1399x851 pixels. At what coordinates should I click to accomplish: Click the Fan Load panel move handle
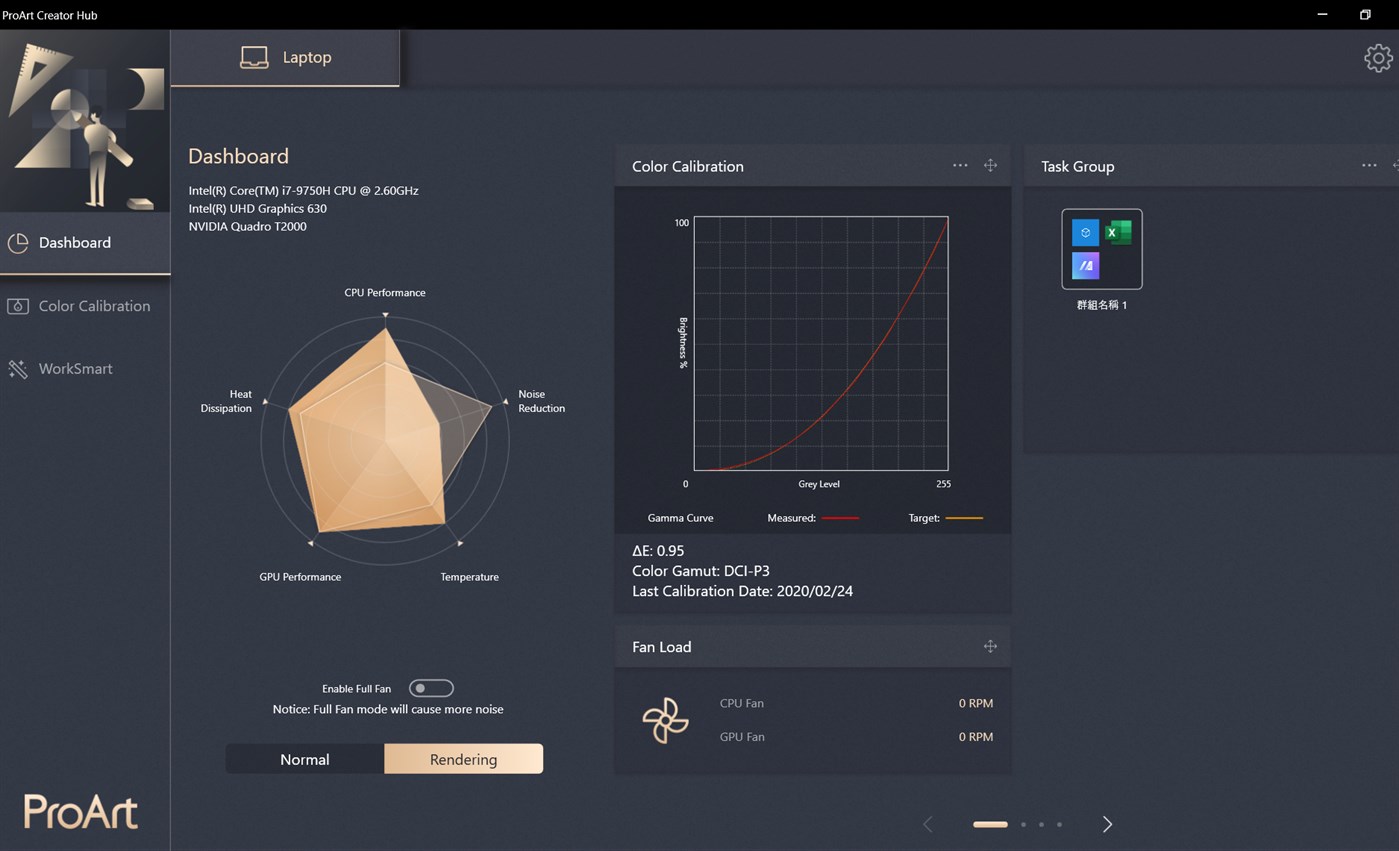coord(990,646)
